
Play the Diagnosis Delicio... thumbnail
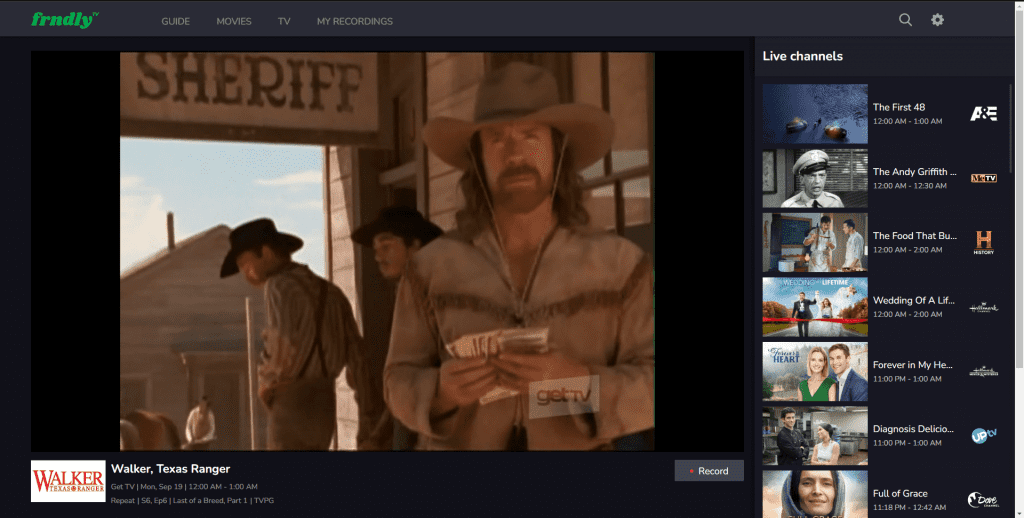pos(815,436)
